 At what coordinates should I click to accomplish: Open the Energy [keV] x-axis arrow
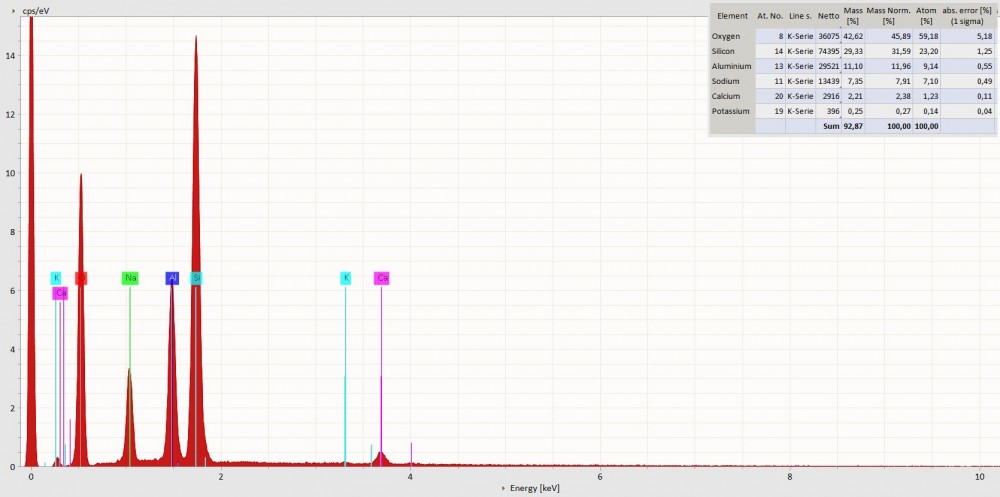point(503,489)
